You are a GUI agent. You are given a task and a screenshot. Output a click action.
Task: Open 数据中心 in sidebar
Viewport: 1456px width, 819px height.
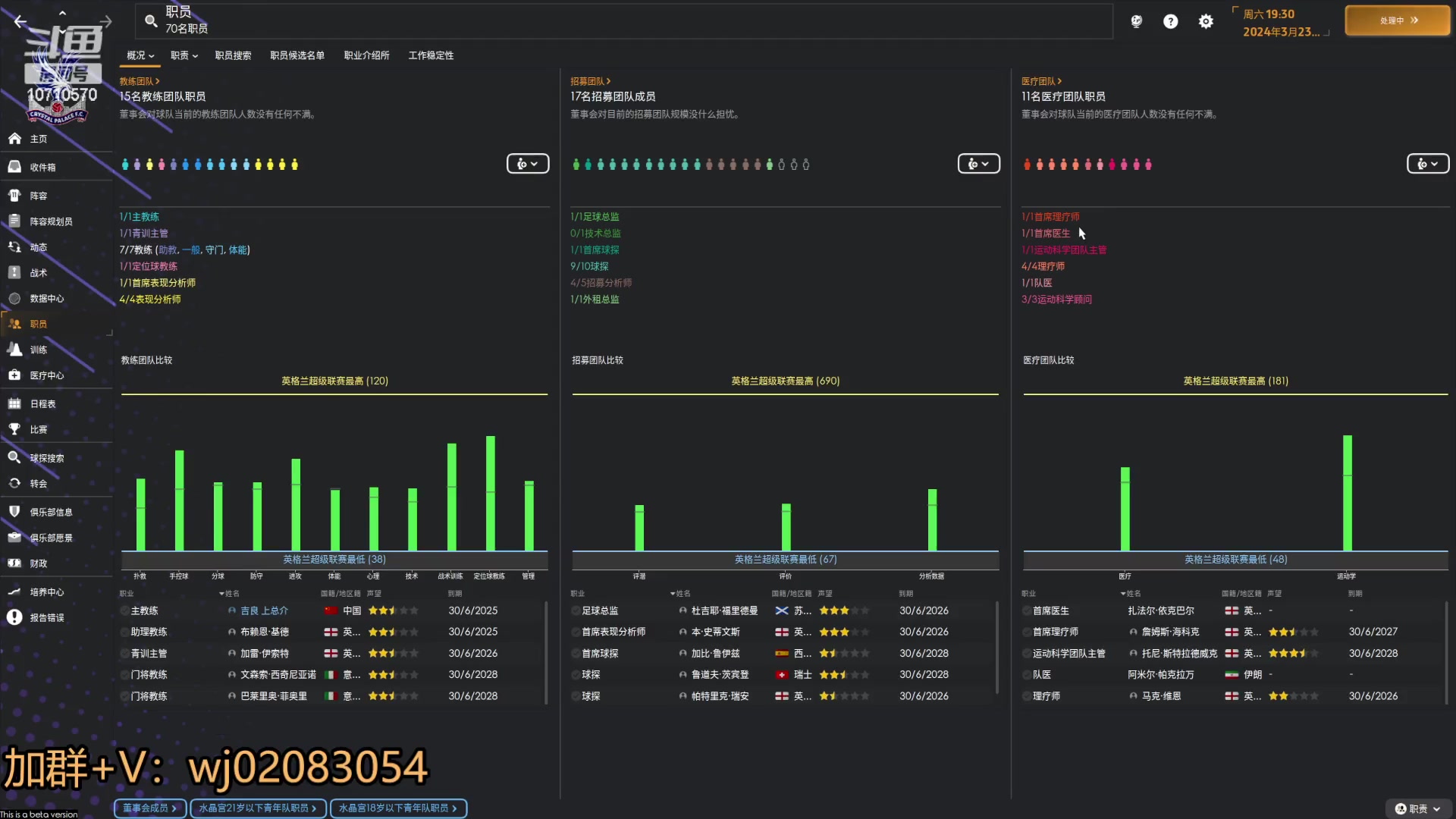click(x=56, y=299)
